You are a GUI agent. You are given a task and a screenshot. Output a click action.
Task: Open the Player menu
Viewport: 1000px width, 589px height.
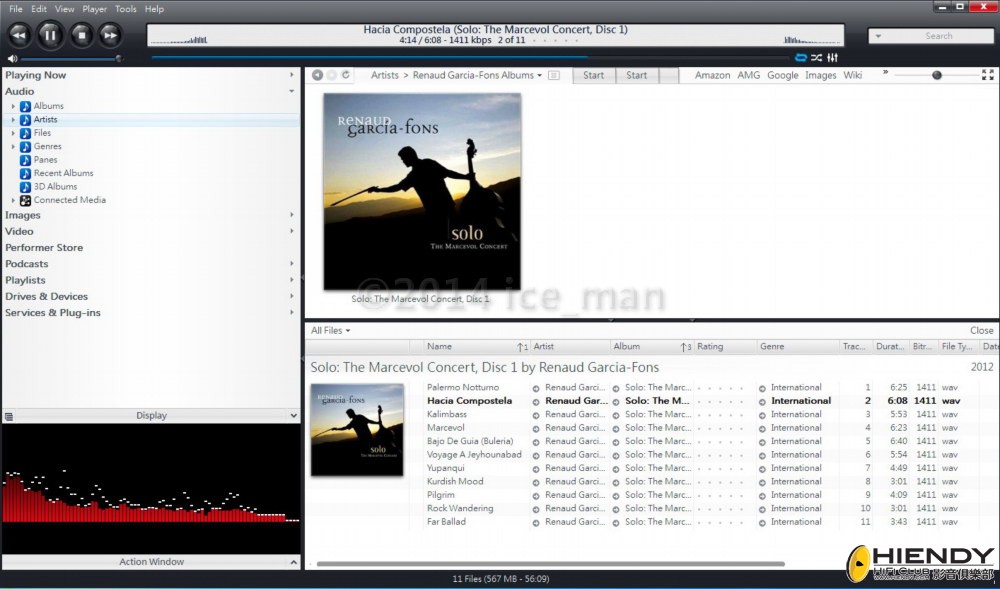(x=94, y=9)
